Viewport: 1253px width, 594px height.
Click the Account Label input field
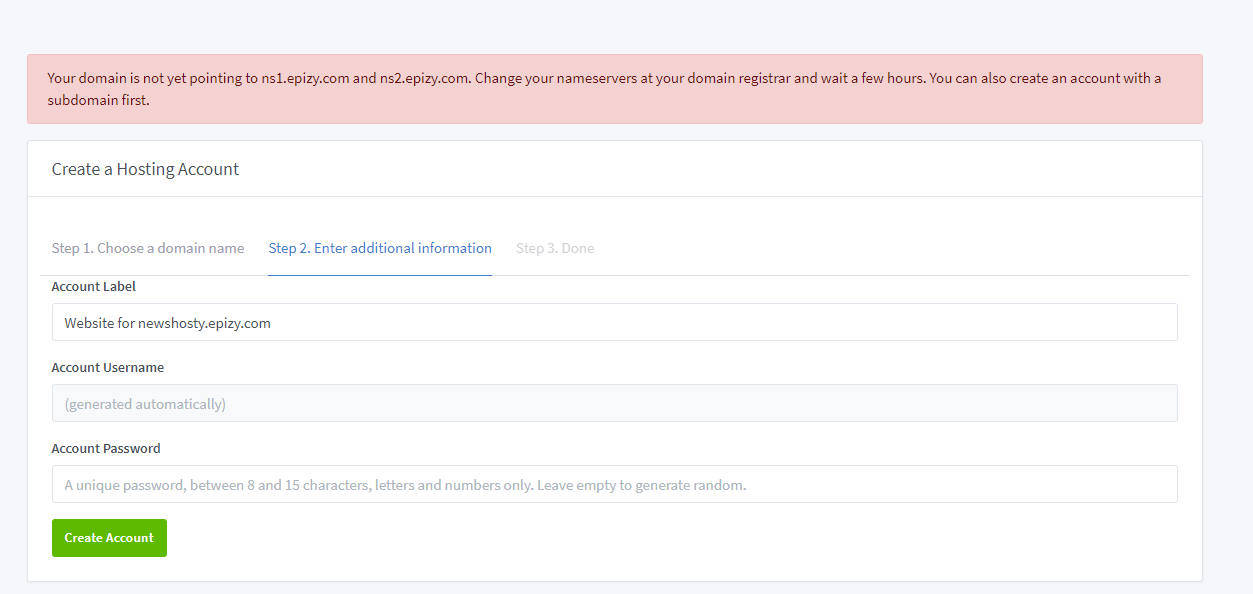614,323
